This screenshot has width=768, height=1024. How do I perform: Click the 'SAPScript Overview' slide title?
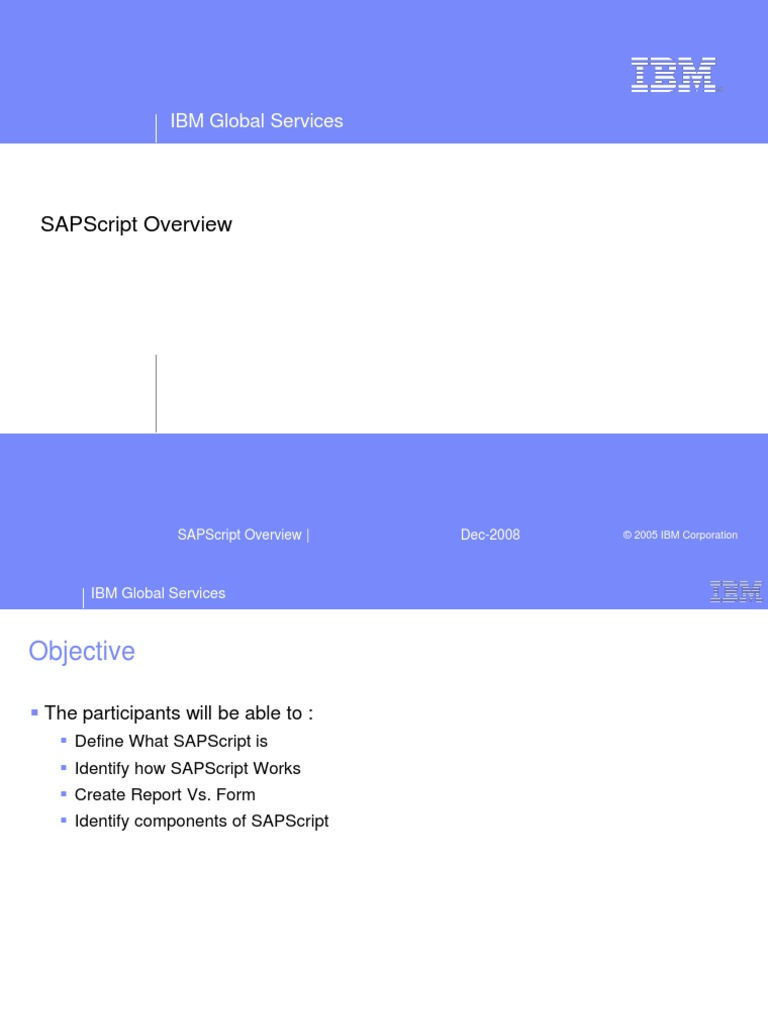coord(136,224)
